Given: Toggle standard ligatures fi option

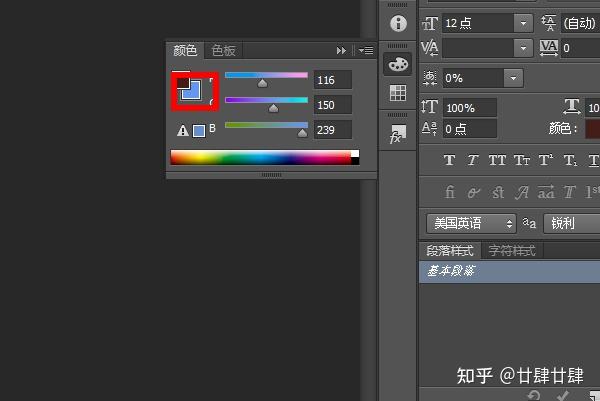Looking at the screenshot, I should coord(450,192).
